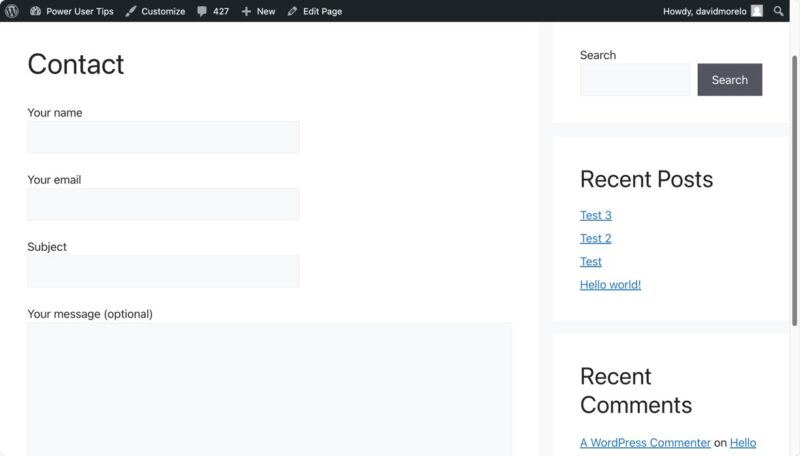
Task: Open A WordPress Commenter link
Action: pyautogui.click(x=645, y=443)
